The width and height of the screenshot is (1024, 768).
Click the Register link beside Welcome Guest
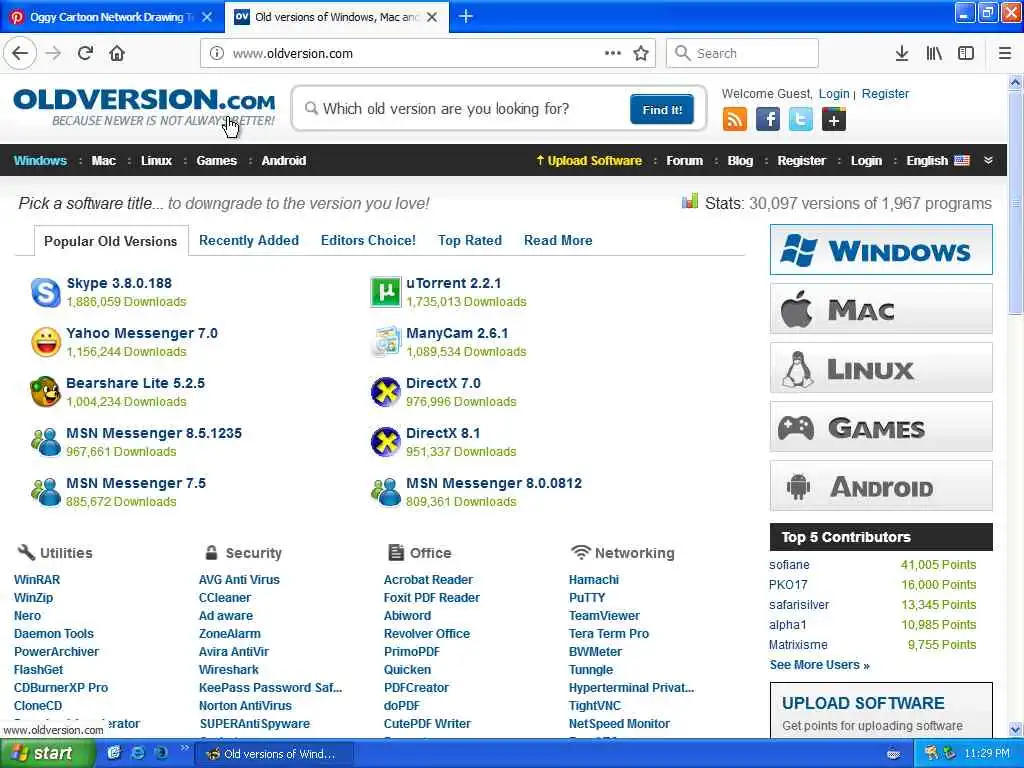click(885, 93)
